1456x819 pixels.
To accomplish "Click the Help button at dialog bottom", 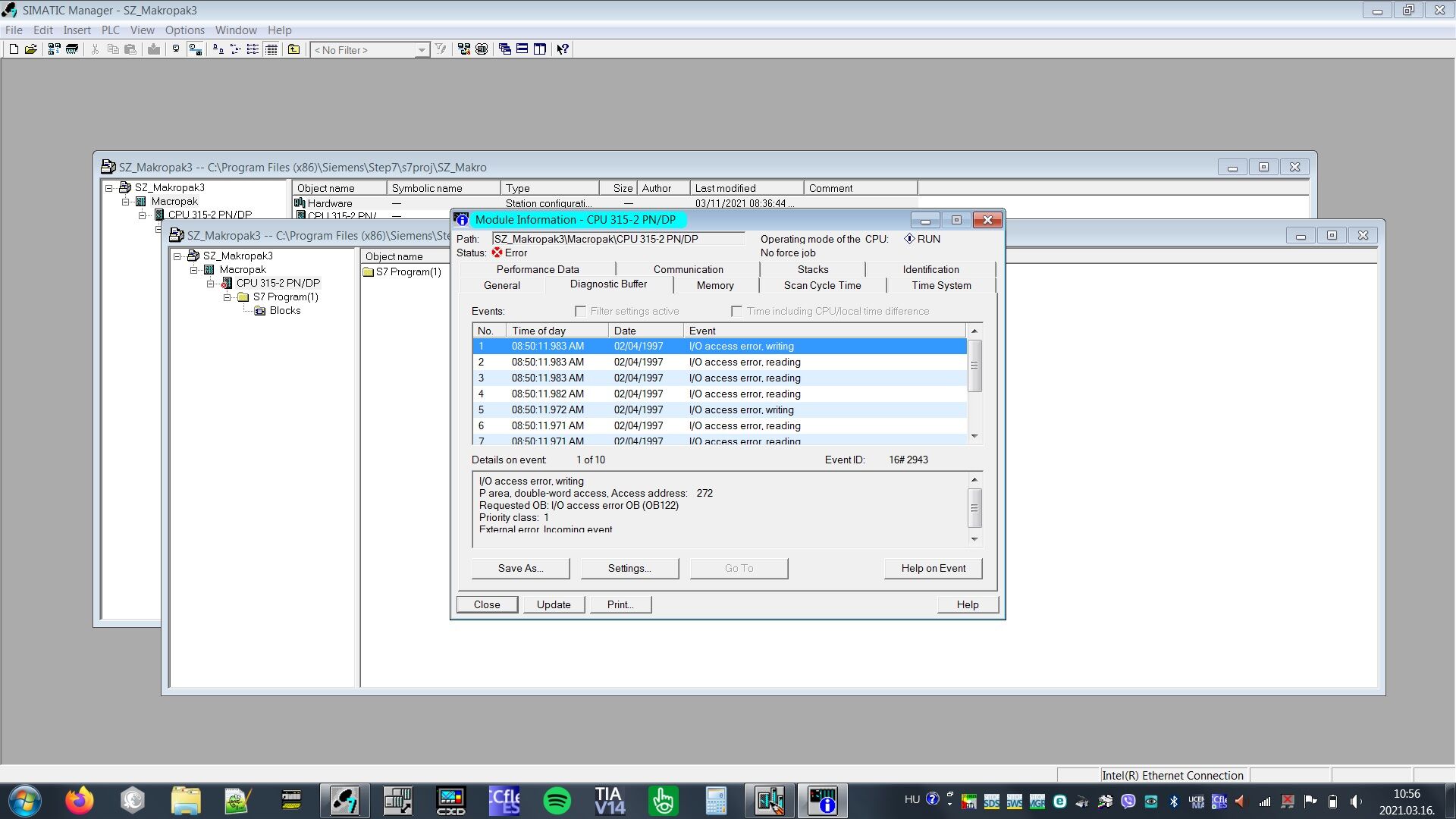I will pos(968,604).
